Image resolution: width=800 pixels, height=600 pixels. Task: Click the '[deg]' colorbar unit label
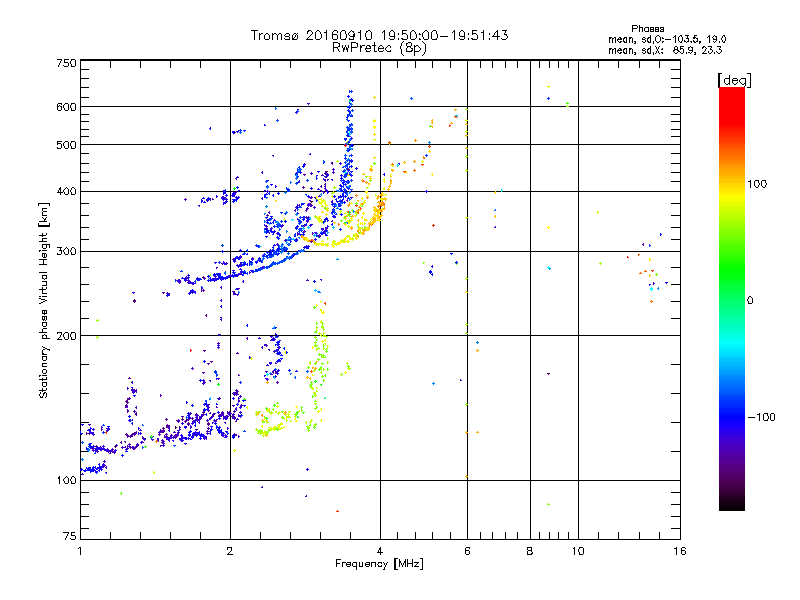tap(734, 80)
